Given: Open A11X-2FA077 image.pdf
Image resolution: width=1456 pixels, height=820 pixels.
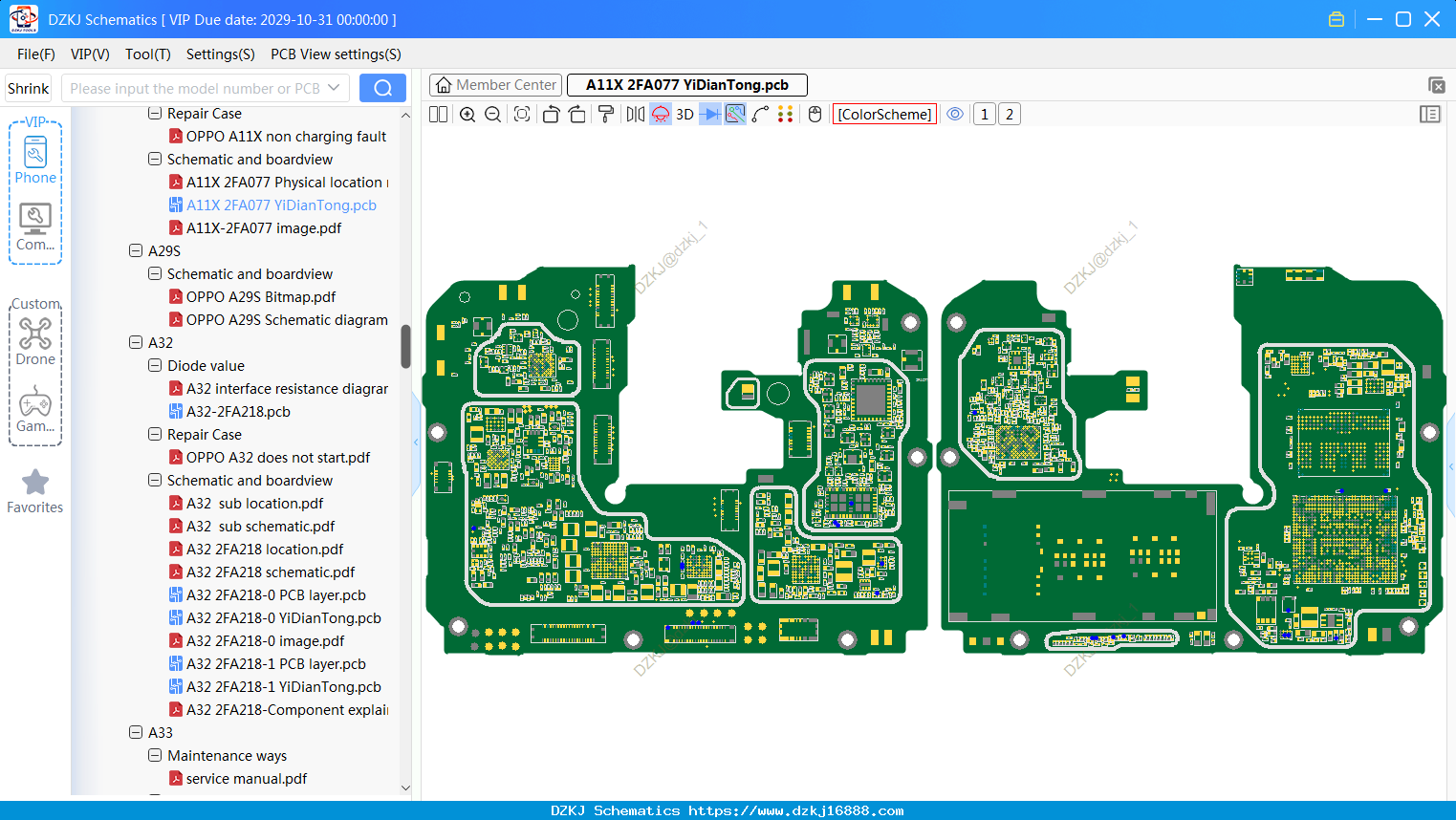Looking at the screenshot, I should [x=264, y=228].
